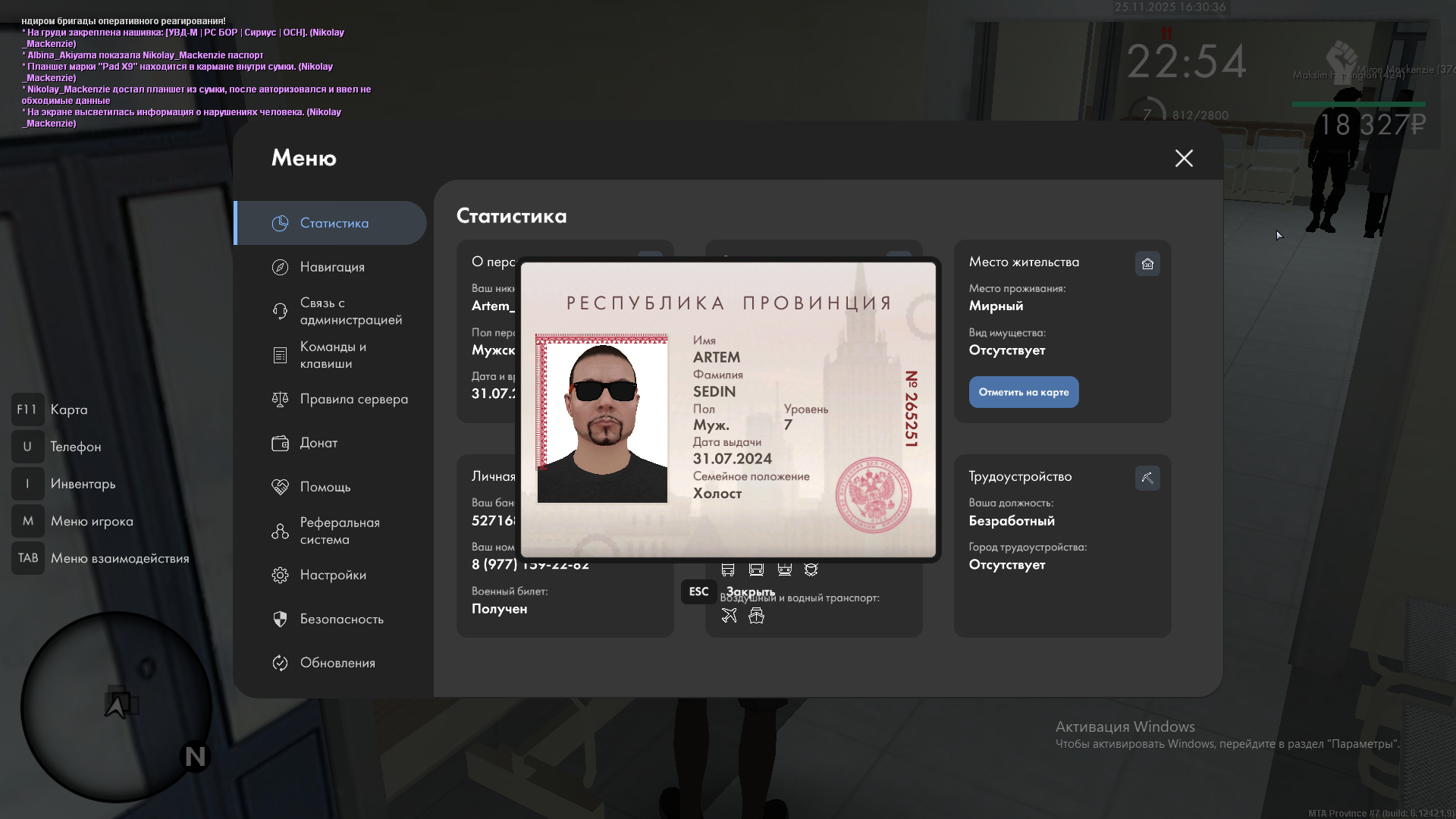Image resolution: width=1456 pixels, height=819 pixels.
Task: Open Связь с администрацией section
Action: [x=349, y=311]
